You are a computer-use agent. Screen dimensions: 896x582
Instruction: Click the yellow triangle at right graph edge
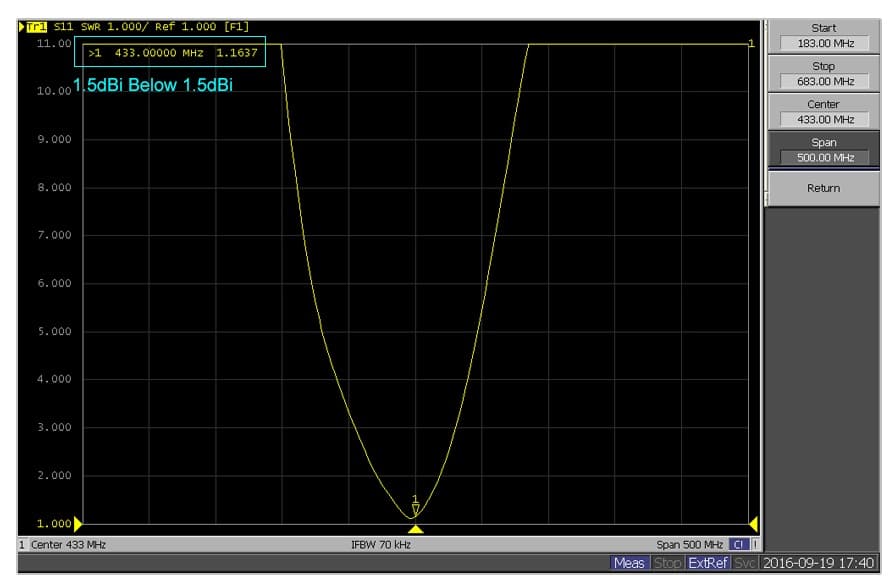click(753, 524)
